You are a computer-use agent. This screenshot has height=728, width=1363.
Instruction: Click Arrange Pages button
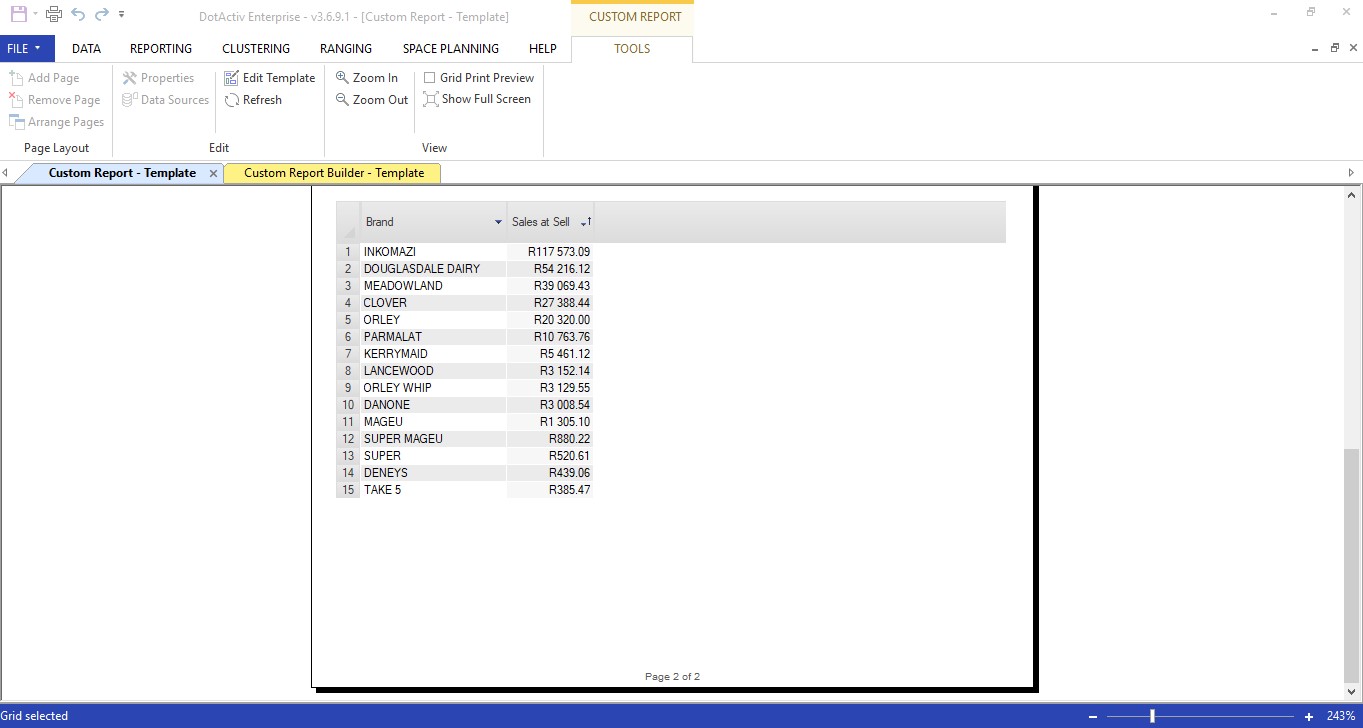(57, 122)
